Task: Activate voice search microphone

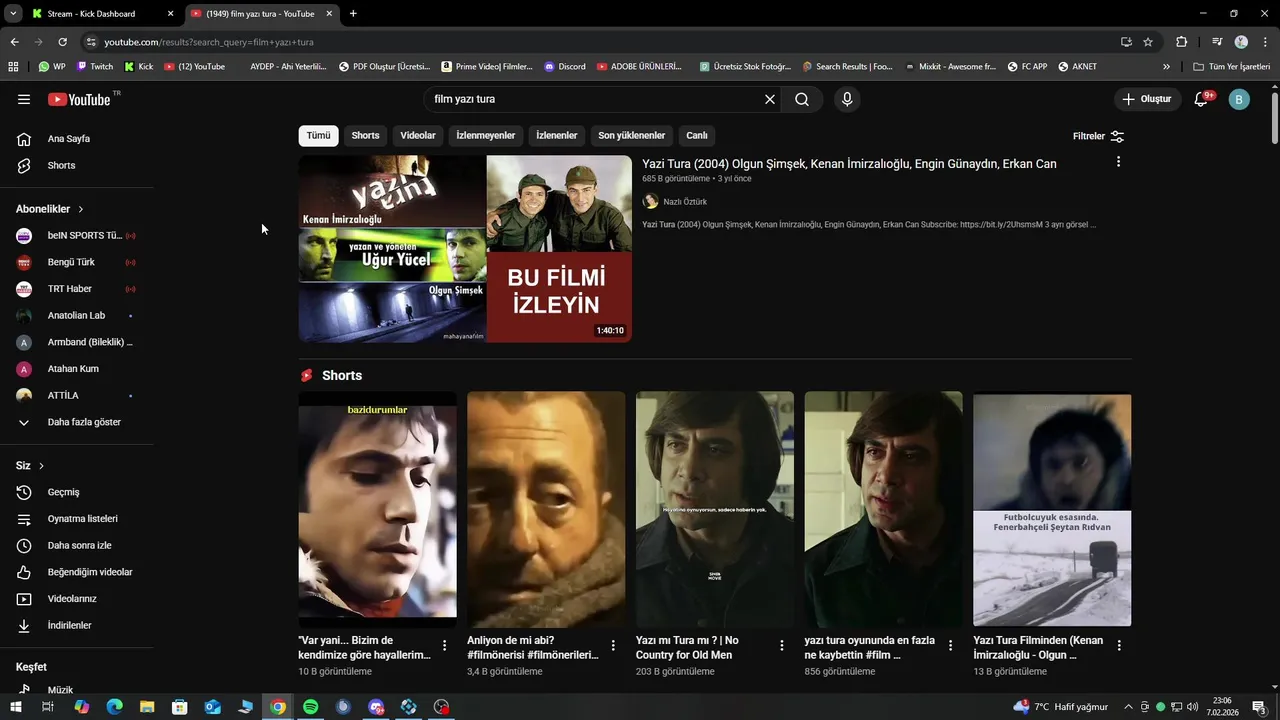Action: pyautogui.click(x=847, y=99)
